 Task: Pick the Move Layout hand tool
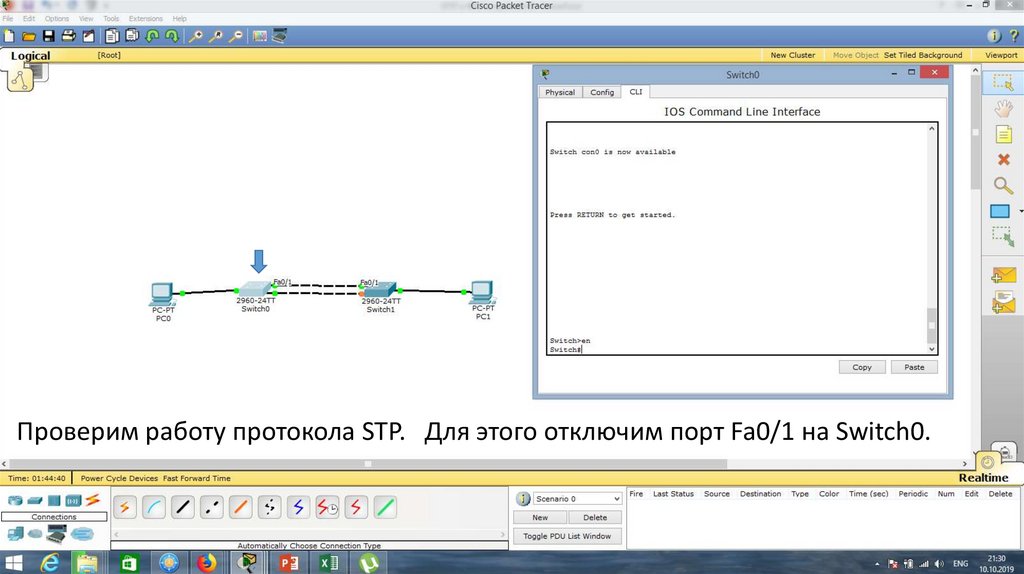click(x=1003, y=108)
